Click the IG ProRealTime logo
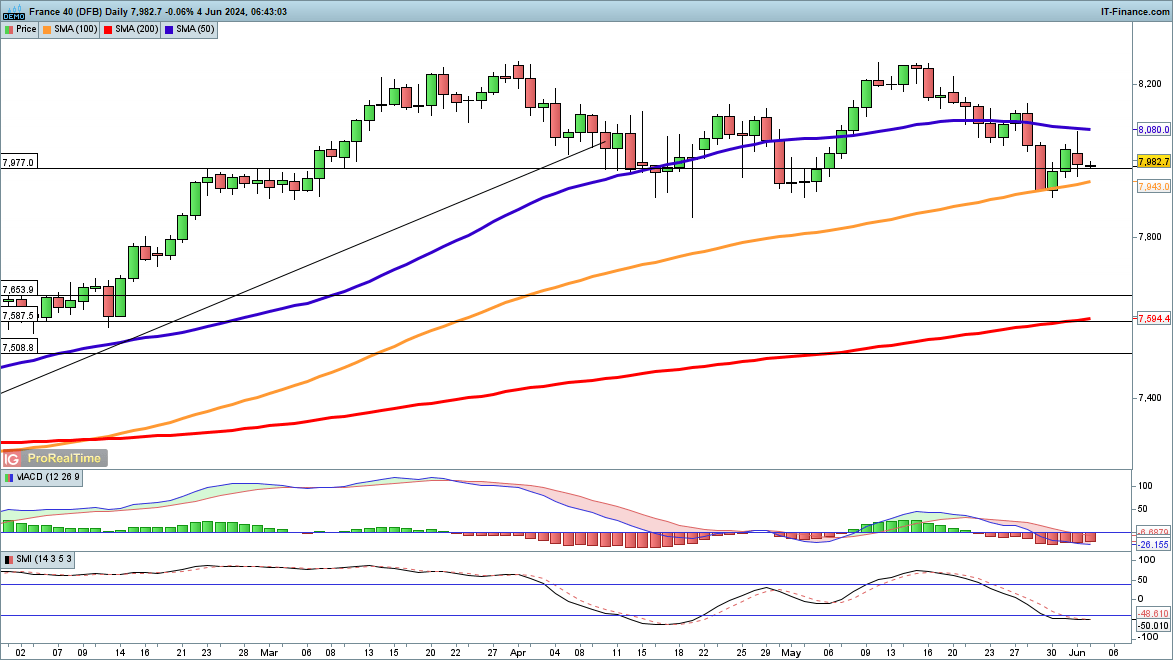 coord(54,458)
